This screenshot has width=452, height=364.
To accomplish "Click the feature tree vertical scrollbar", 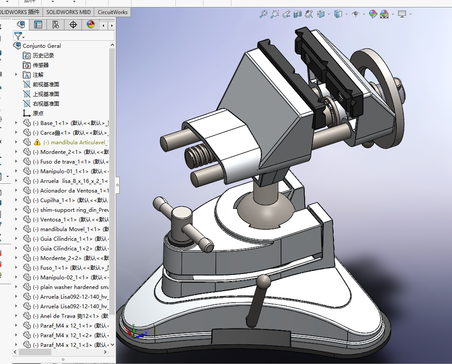I will tap(112, 180).
